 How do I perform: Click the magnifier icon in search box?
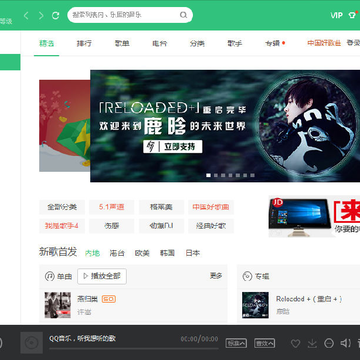coord(183,15)
